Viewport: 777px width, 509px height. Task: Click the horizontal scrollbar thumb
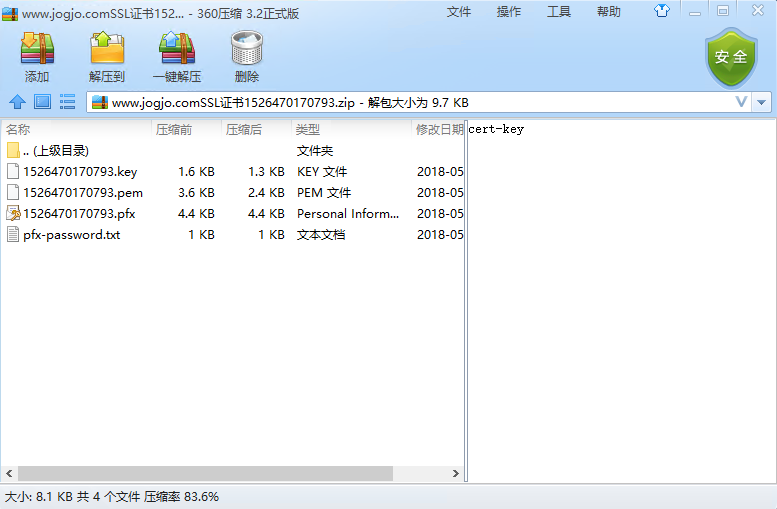coord(206,473)
